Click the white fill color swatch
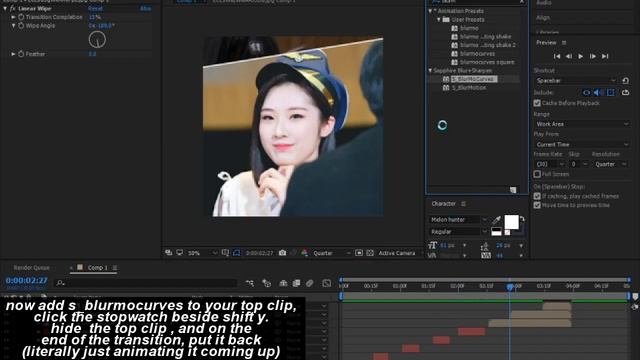This screenshot has height=360, width=640. [511, 222]
